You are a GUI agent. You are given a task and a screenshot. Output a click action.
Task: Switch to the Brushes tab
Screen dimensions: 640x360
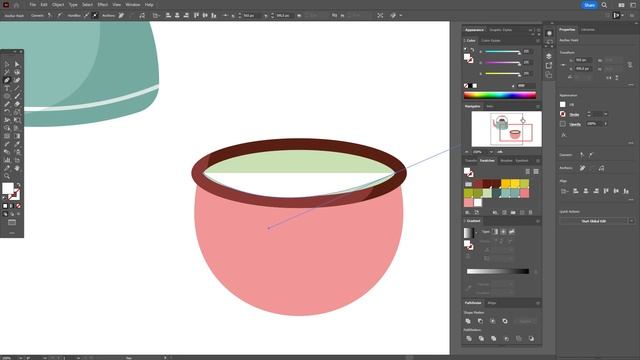pos(506,161)
